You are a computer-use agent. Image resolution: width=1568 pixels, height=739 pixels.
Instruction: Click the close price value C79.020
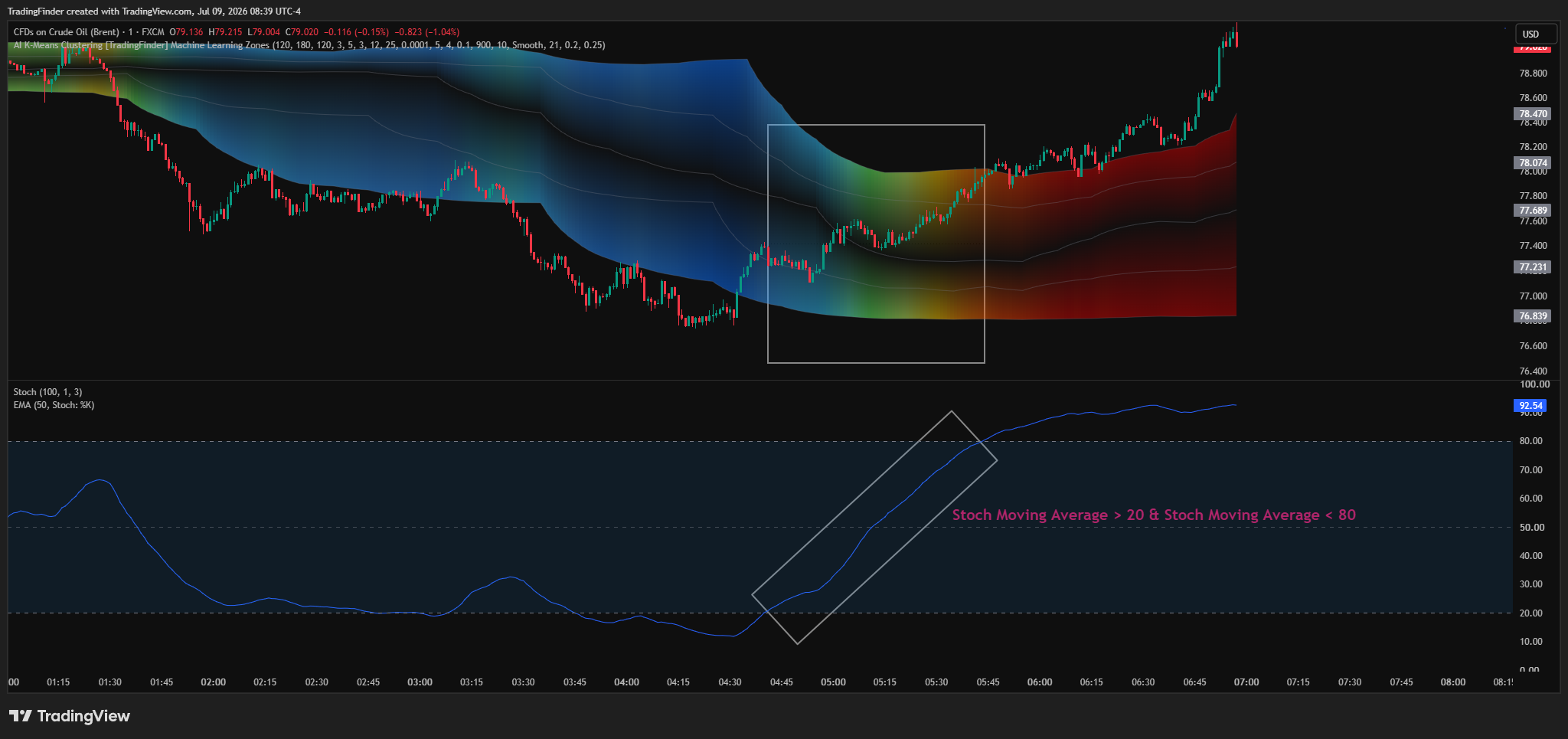tap(302, 32)
